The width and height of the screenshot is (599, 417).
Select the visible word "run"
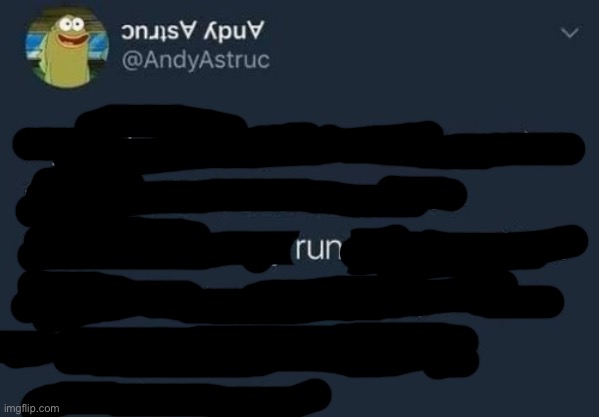[318, 250]
